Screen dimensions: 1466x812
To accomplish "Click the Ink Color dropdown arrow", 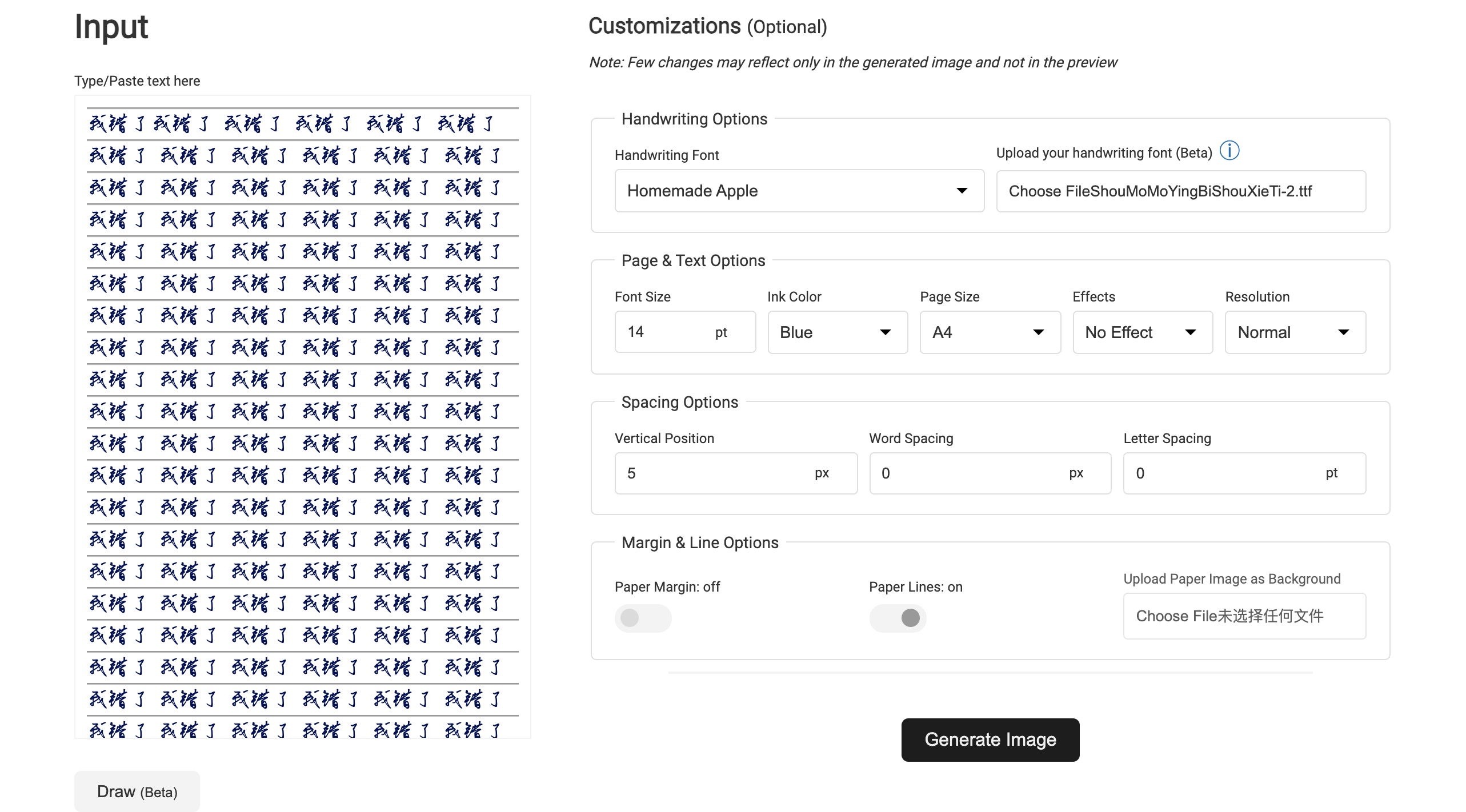I will coord(885,332).
